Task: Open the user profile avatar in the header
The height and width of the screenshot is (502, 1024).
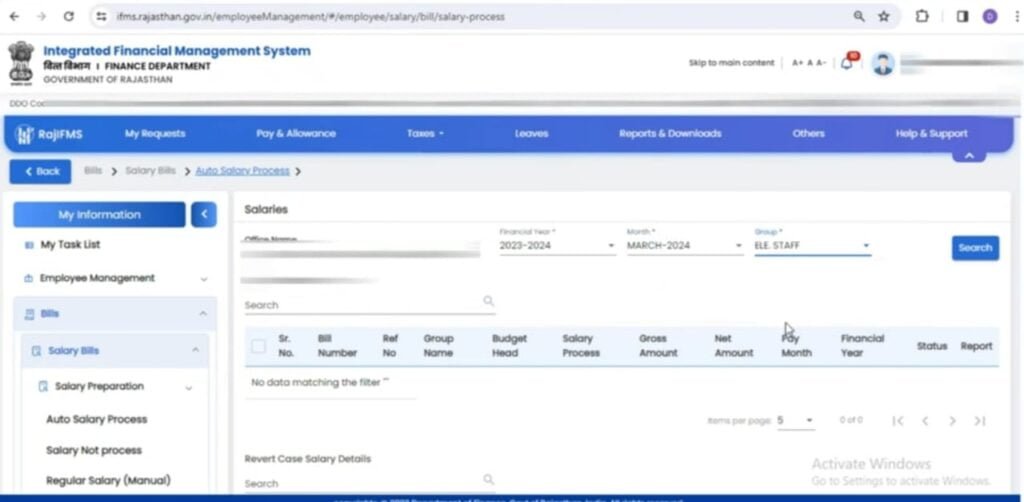Action: coord(883,63)
